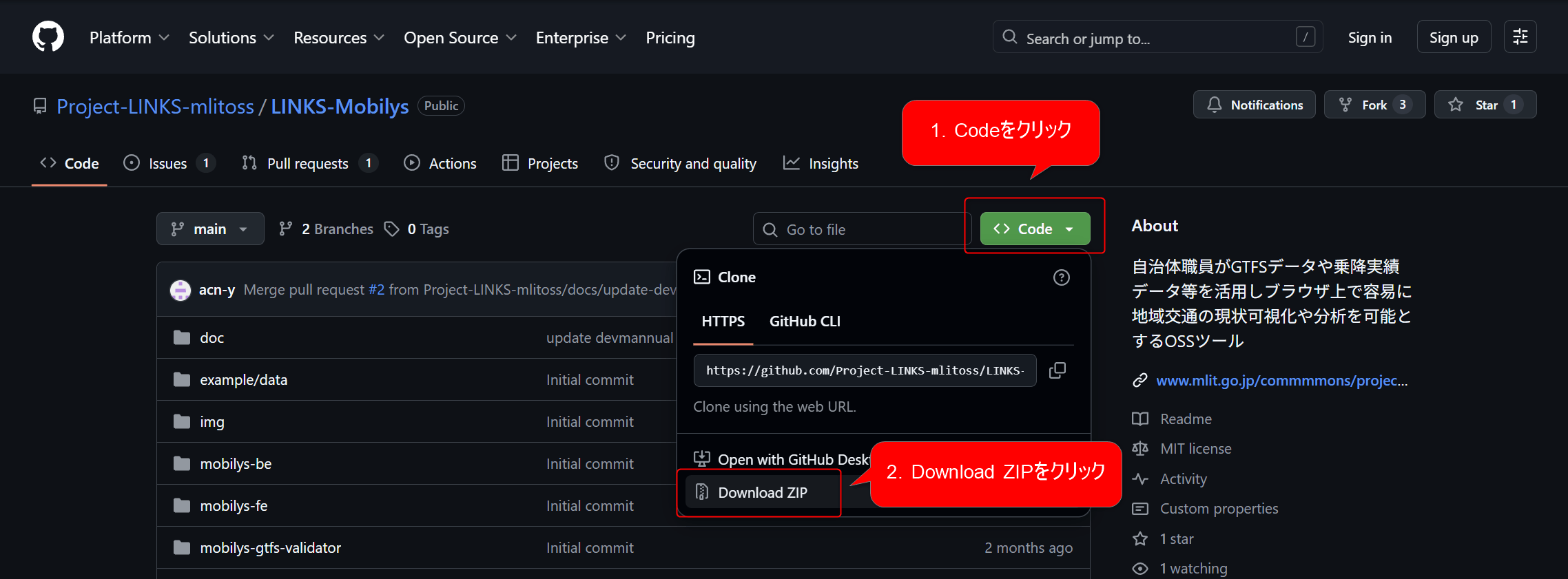Open the img folder
The height and width of the screenshot is (579, 1568).
point(212,422)
